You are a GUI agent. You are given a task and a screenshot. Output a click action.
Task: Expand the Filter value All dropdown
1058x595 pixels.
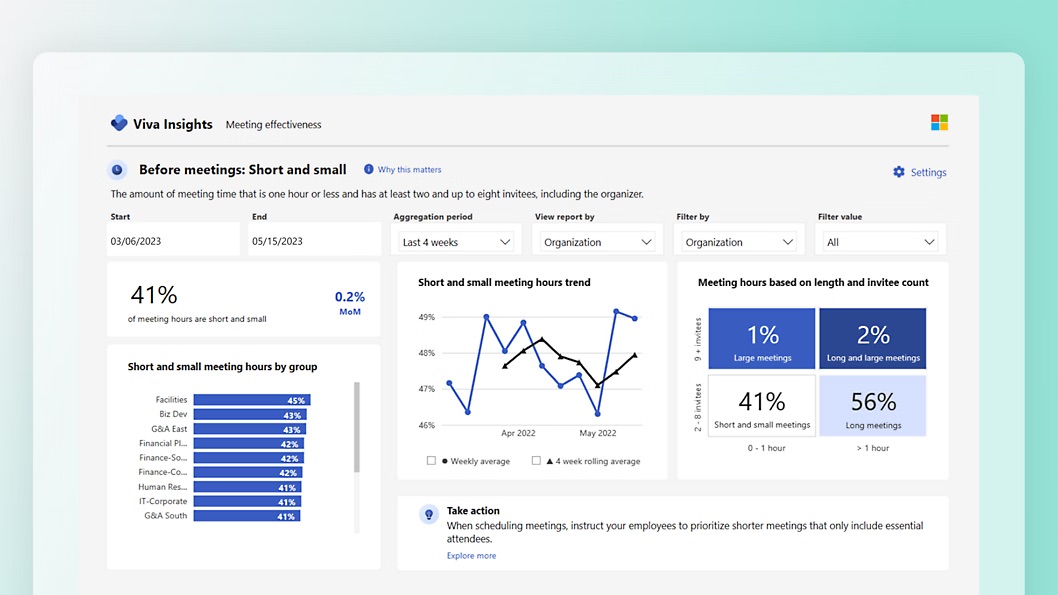point(881,242)
